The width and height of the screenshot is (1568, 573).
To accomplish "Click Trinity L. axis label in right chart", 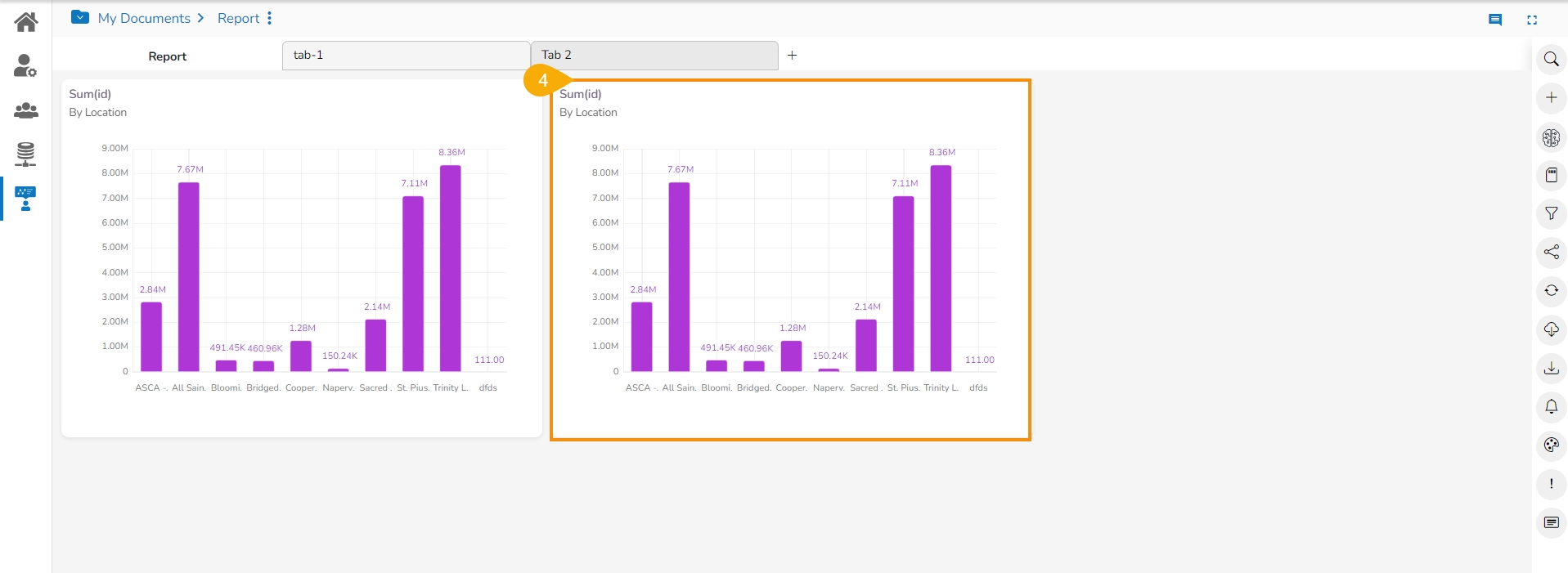I will point(941,387).
